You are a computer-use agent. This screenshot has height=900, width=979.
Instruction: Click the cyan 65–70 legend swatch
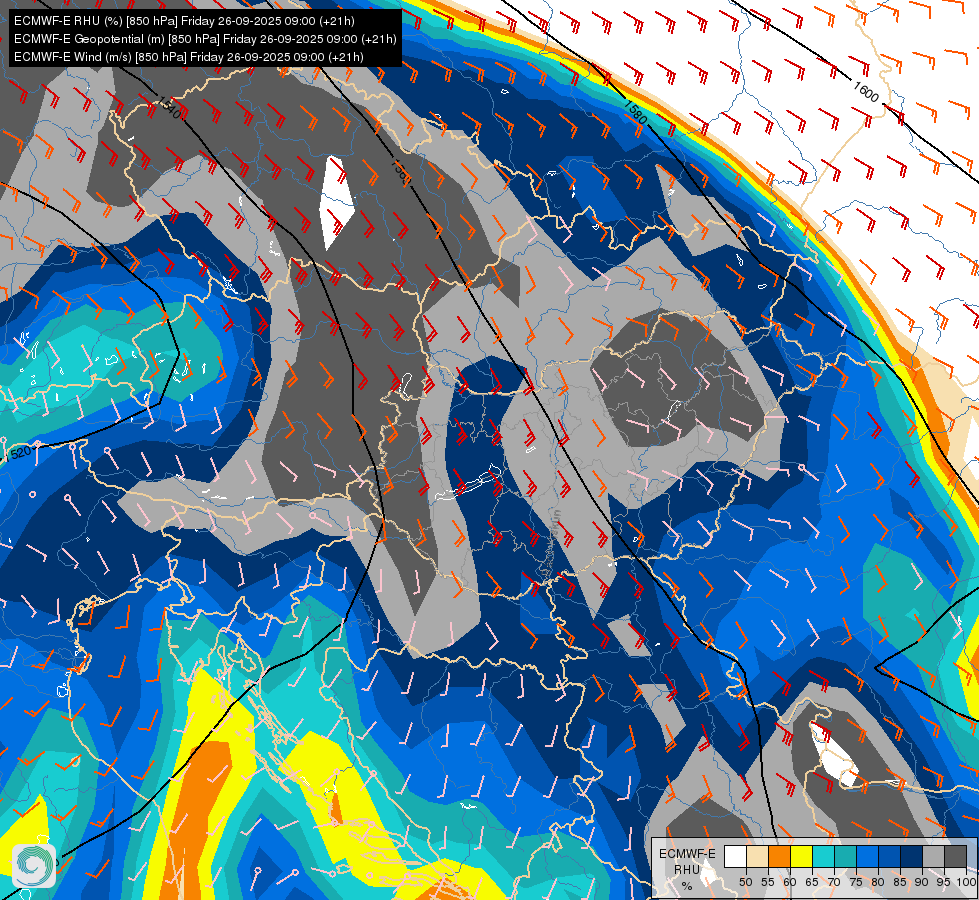pyautogui.click(x=823, y=856)
